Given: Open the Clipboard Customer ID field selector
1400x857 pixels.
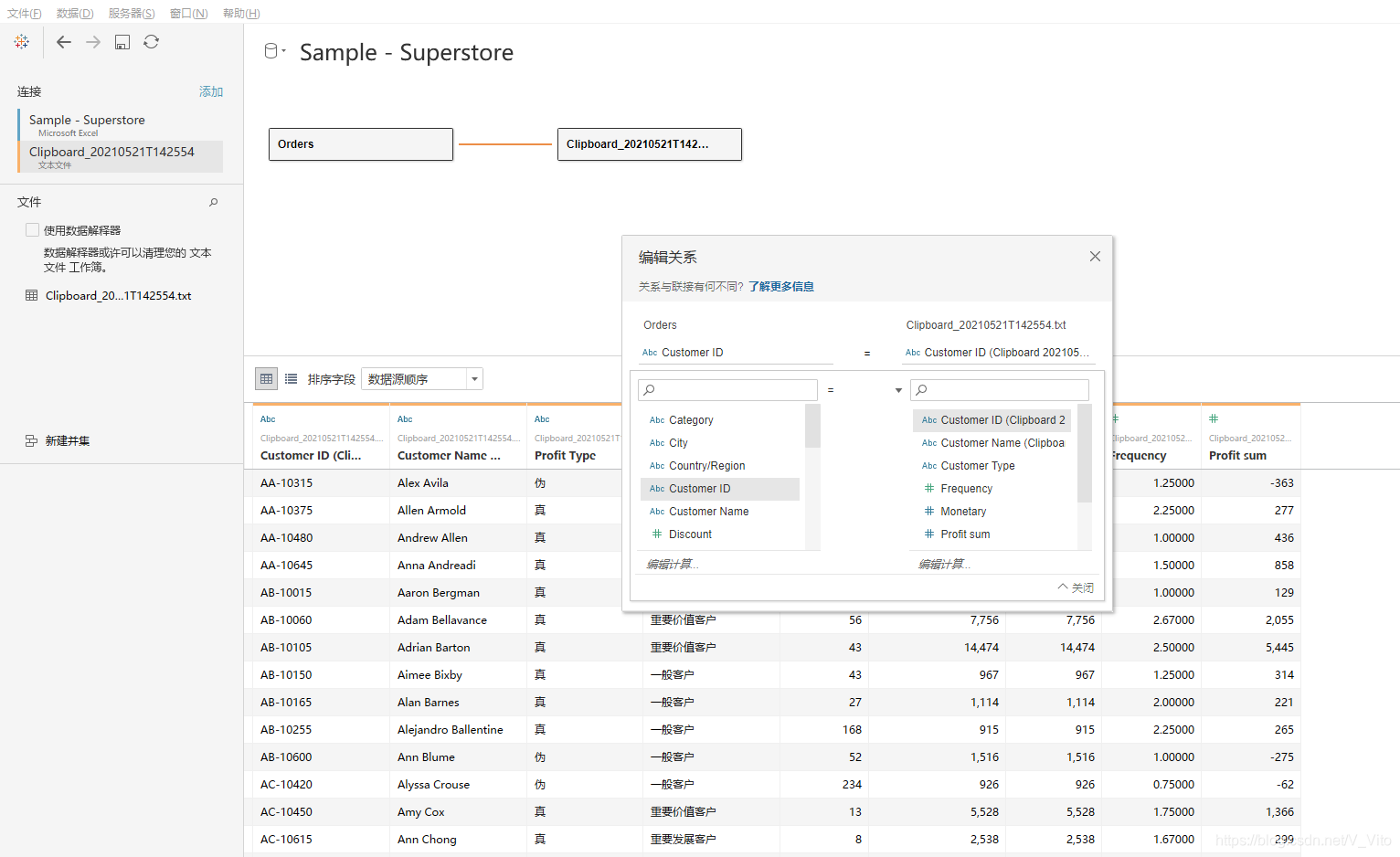Looking at the screenshot, I should (x=998, y=353).
